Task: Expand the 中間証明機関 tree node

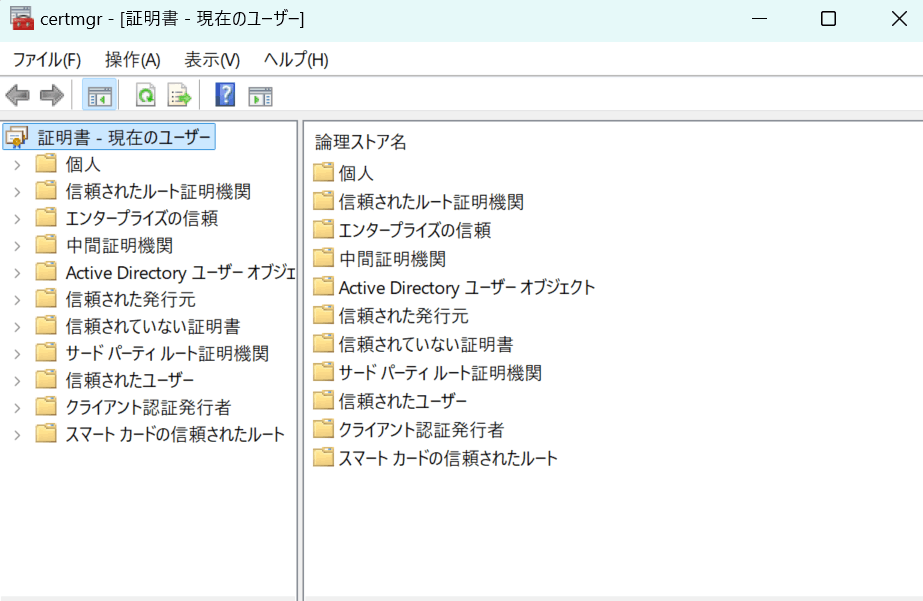Action: [x=17, y=246]
